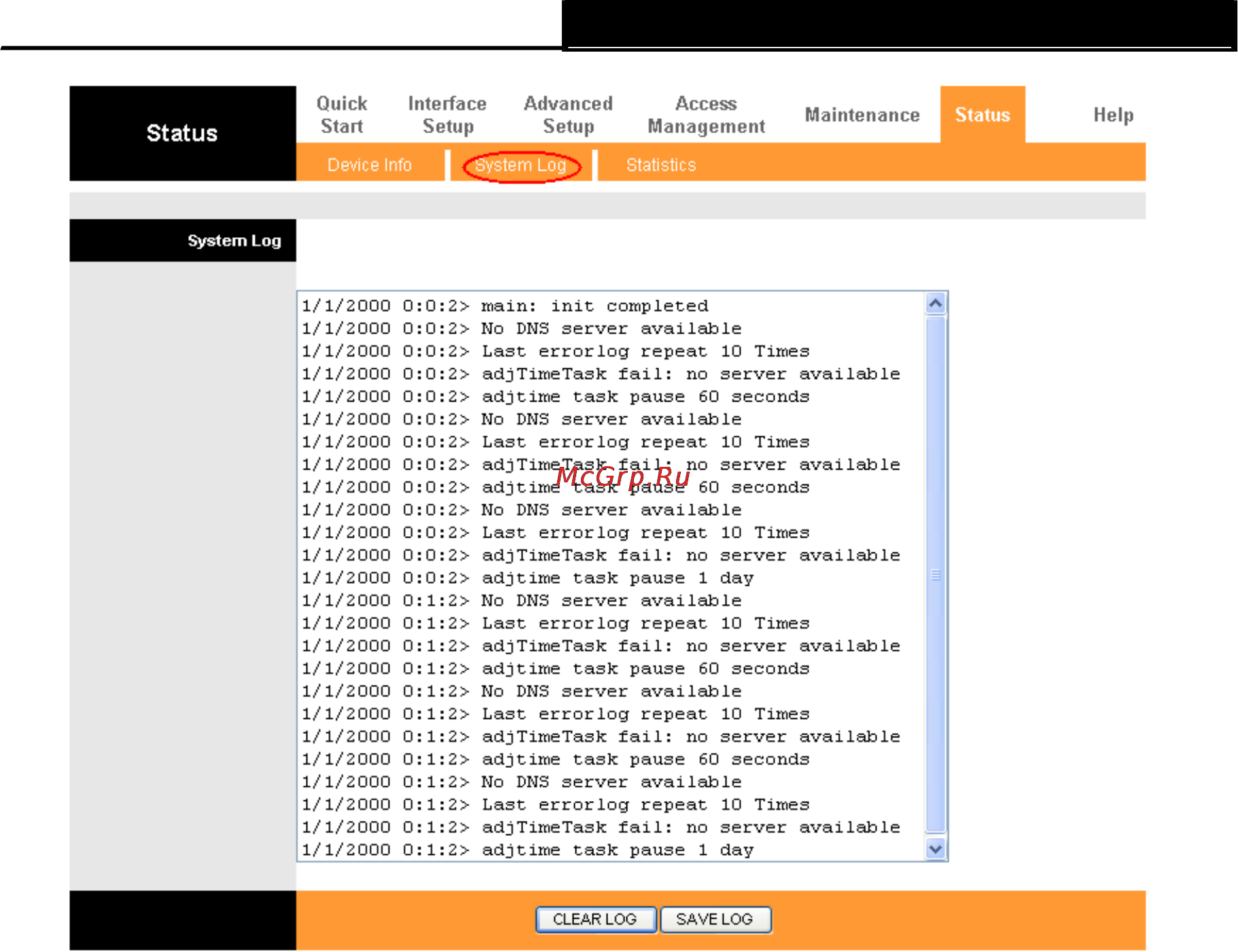1238x952 pixels.
Task: Open the Maintenance tab
Action: tap(862, 115)
